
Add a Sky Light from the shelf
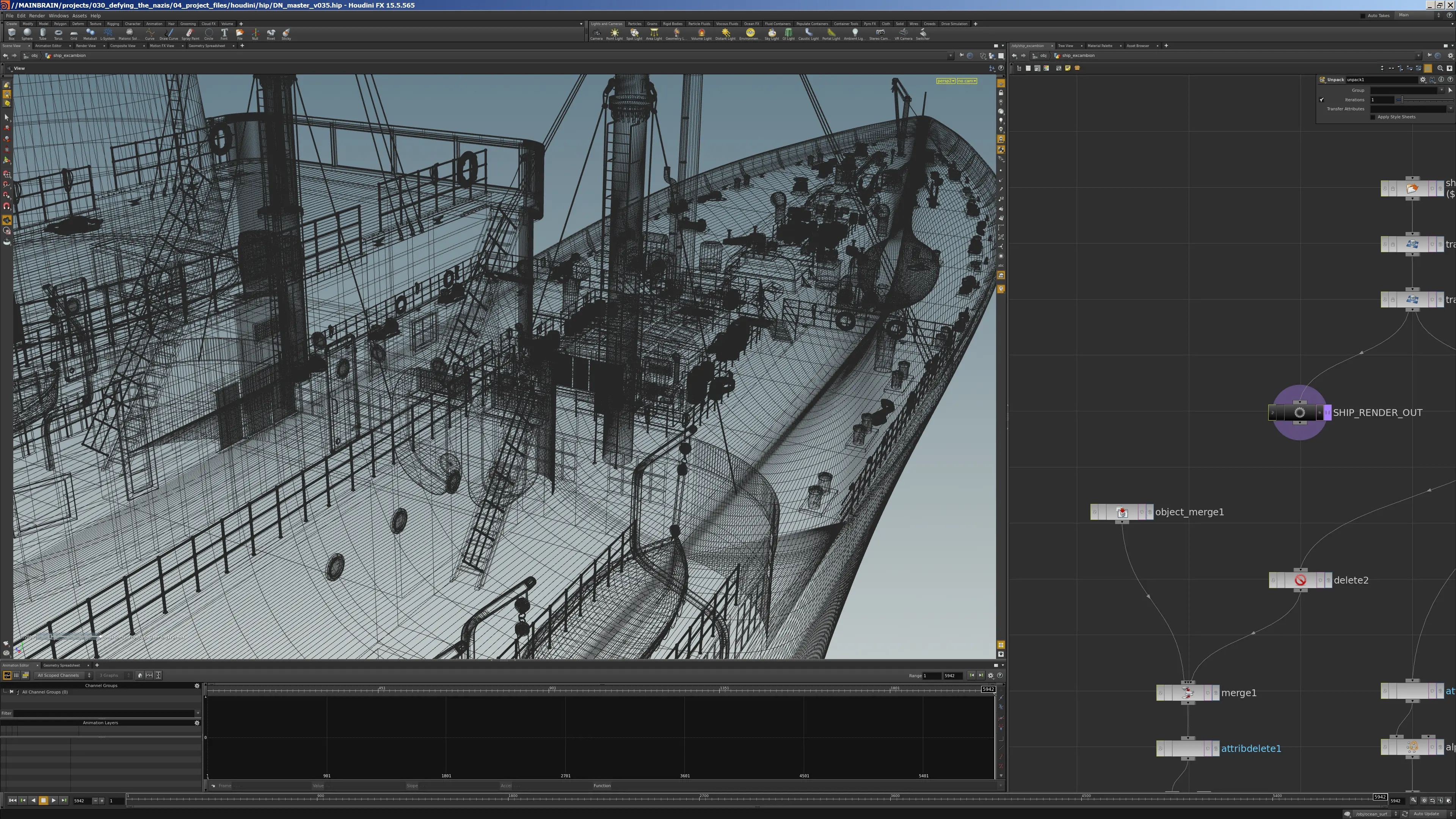pos(772,35)
